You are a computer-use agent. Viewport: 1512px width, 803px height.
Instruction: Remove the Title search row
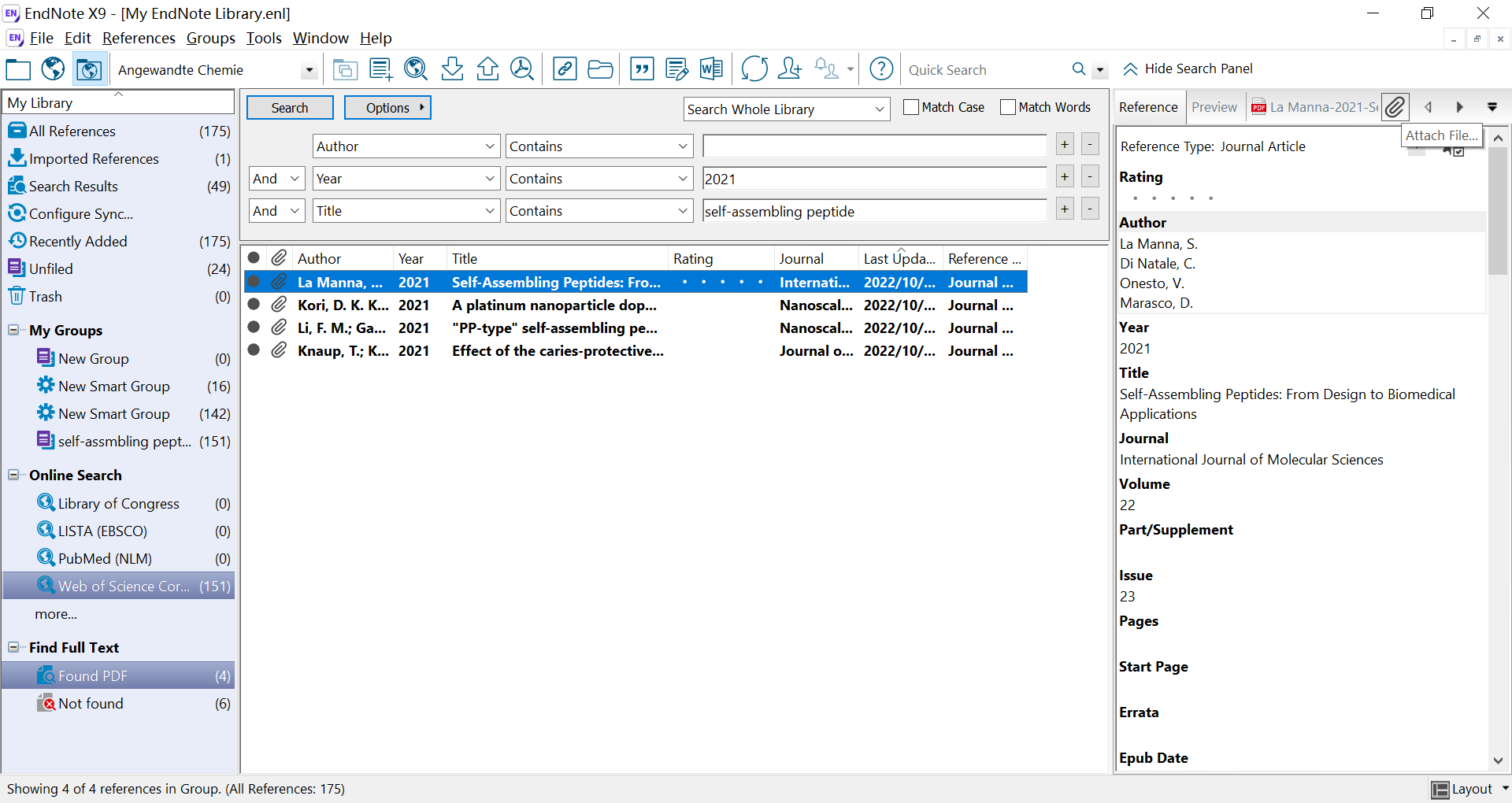click(x=1090, y=209)
